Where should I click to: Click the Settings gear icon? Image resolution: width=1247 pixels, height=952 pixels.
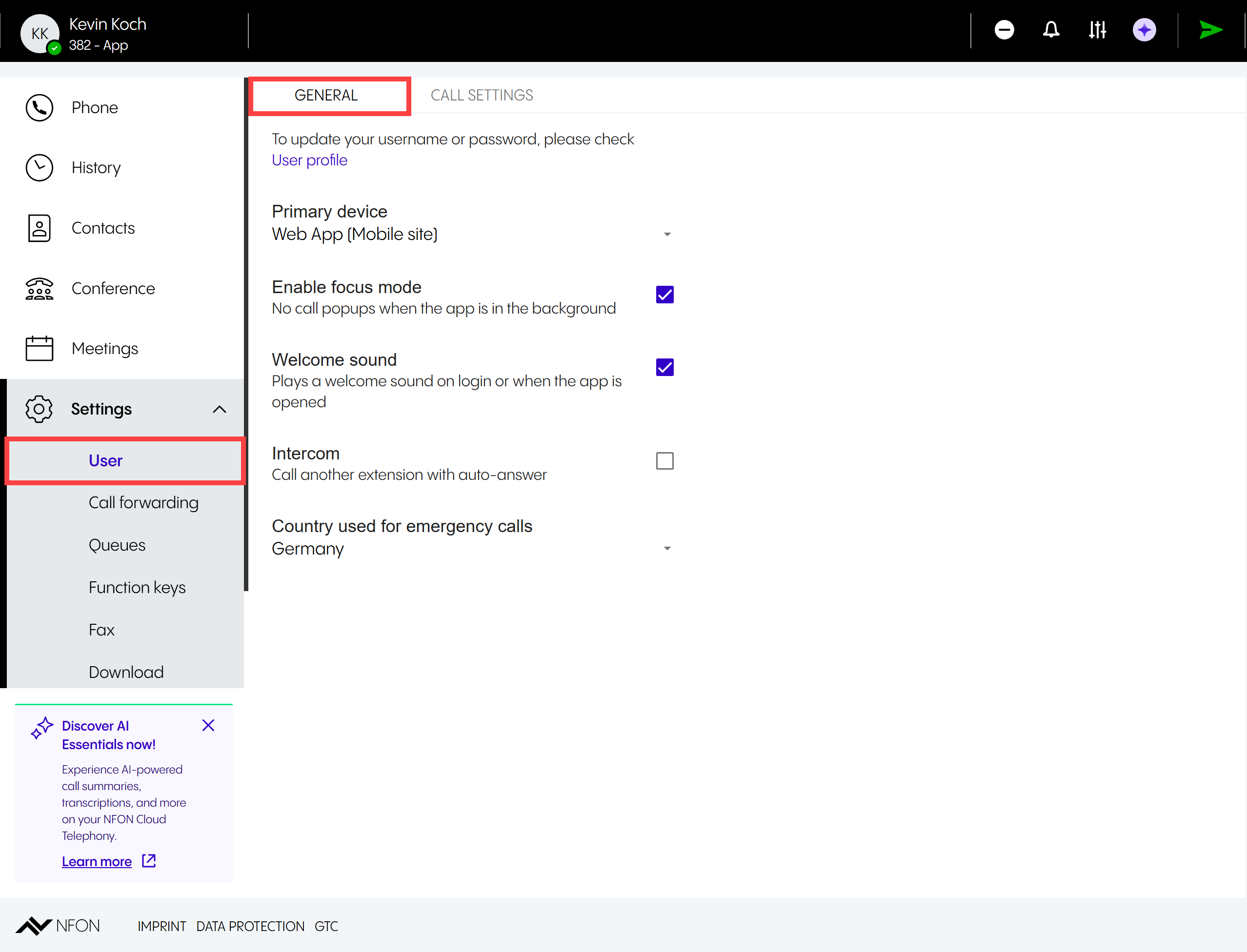[39, 409]
